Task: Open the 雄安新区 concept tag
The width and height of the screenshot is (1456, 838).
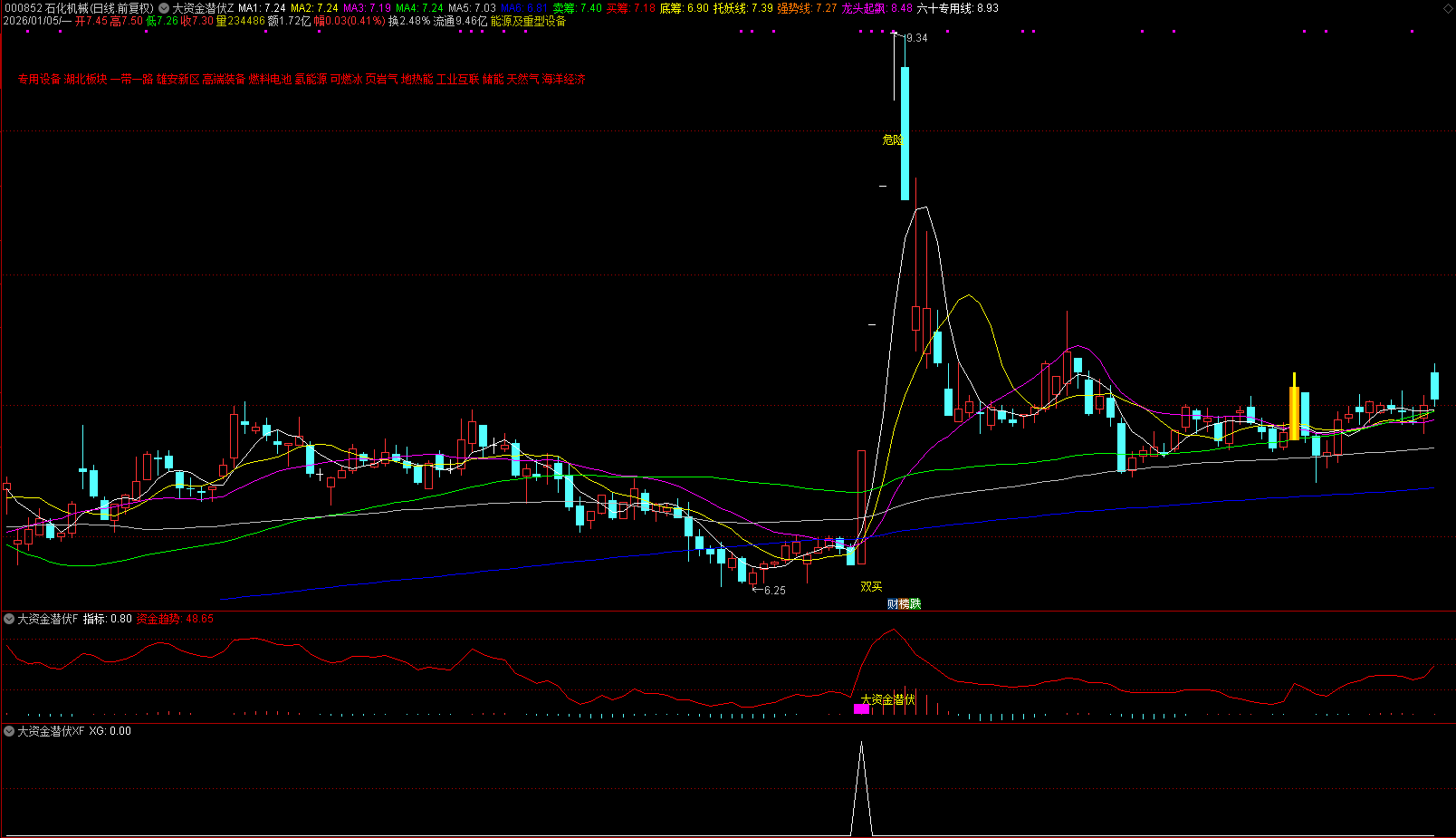Action: point(177,80)
